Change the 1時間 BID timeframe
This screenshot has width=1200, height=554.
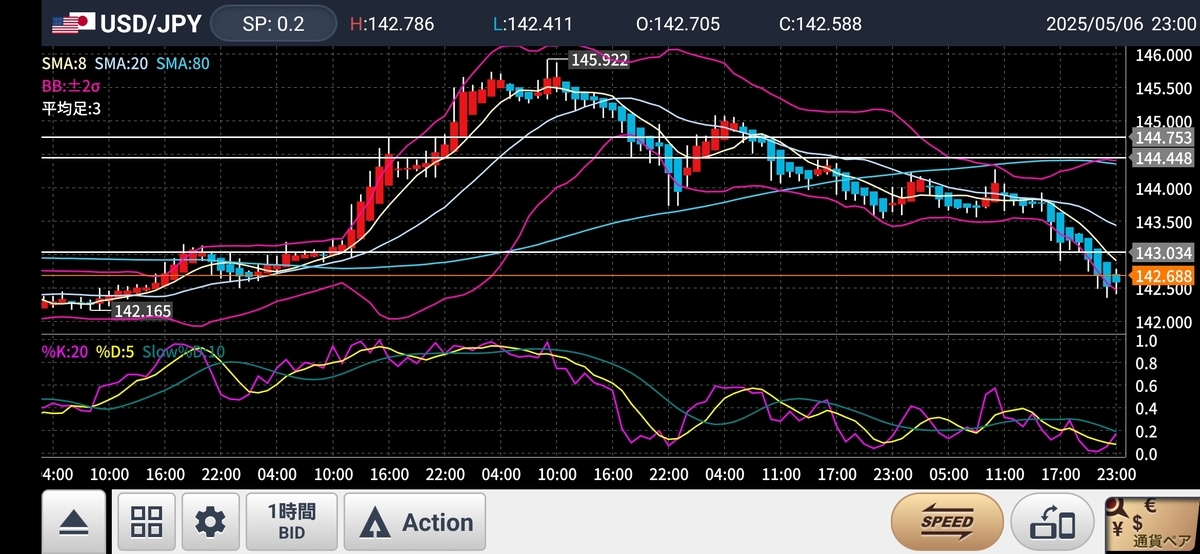pos(291,522)
